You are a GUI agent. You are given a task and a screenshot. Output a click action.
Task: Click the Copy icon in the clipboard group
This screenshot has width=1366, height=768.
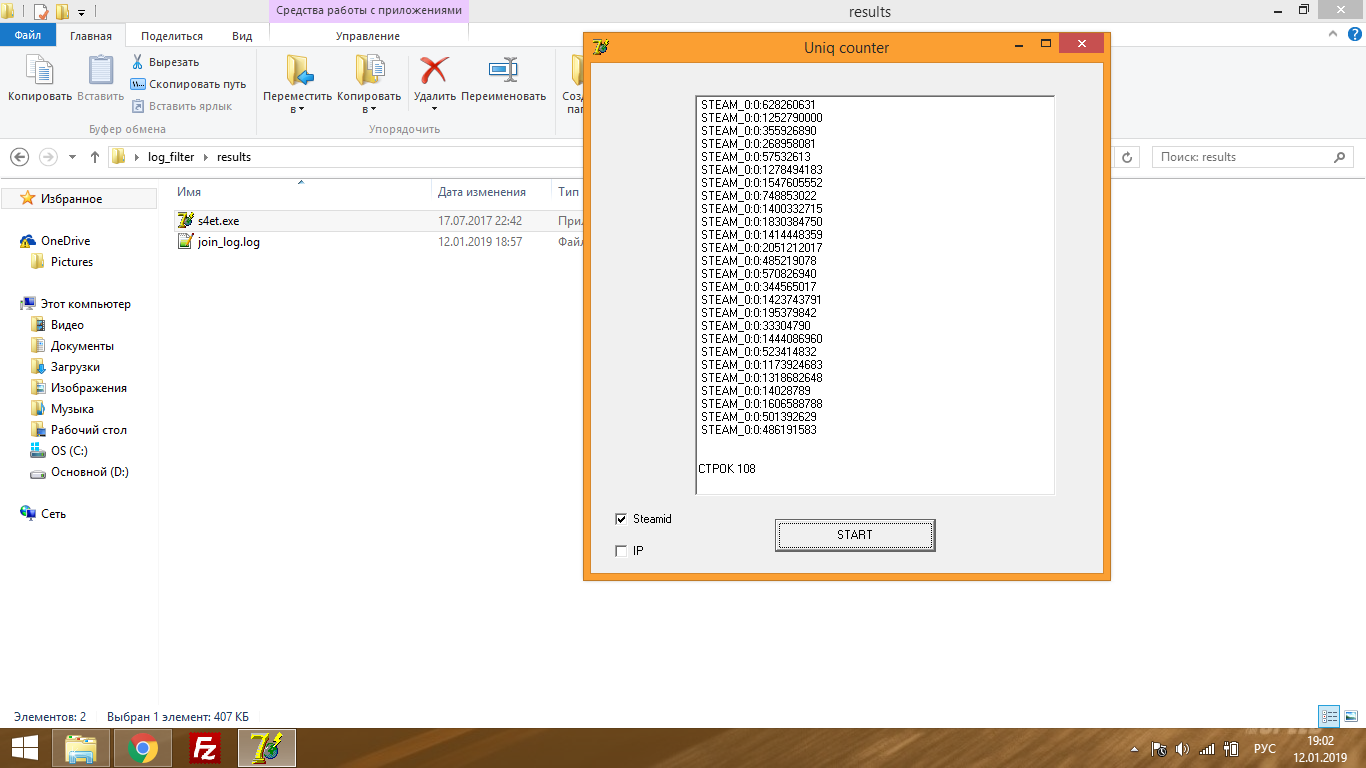40,70
